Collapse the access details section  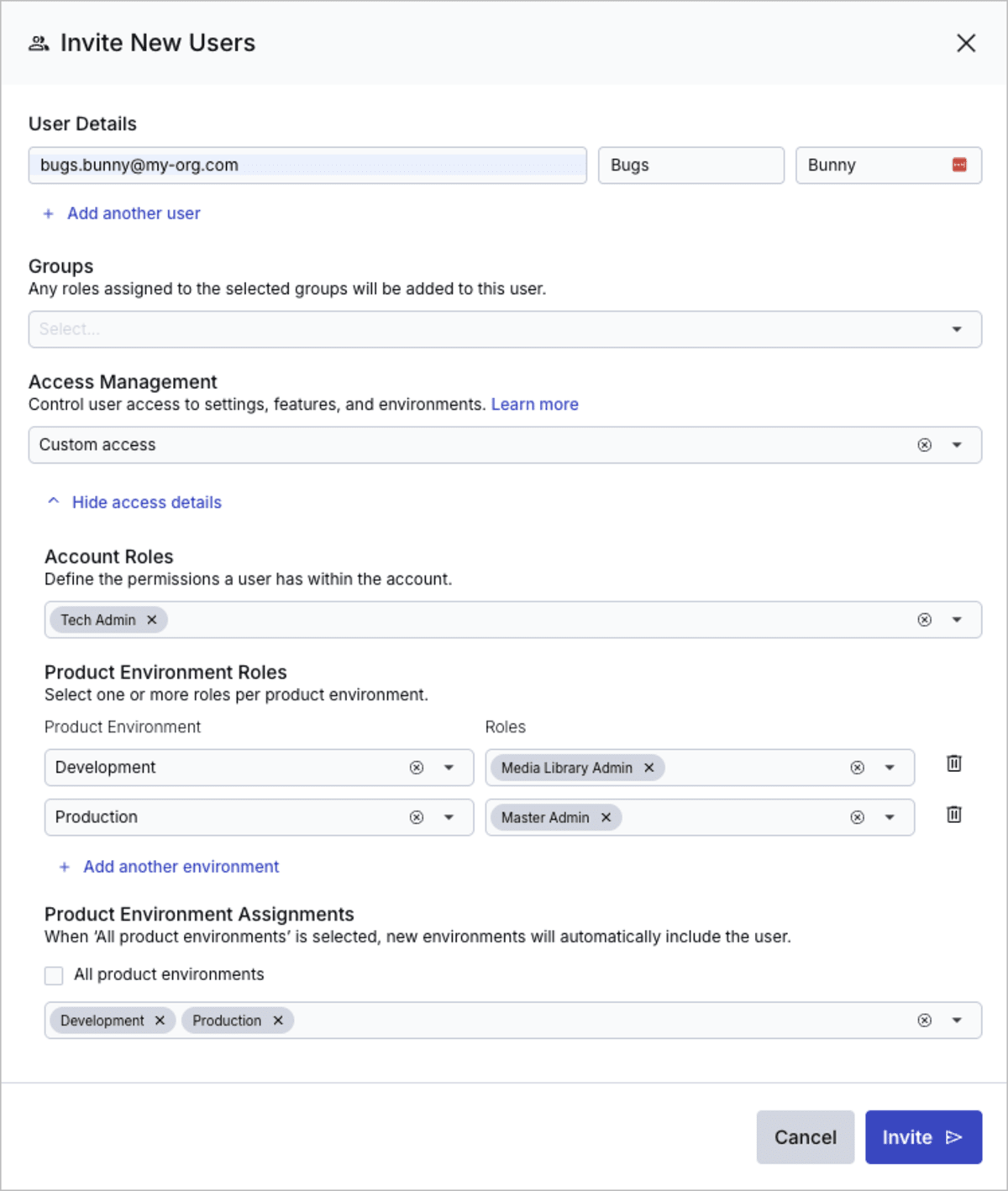point(146,501)
